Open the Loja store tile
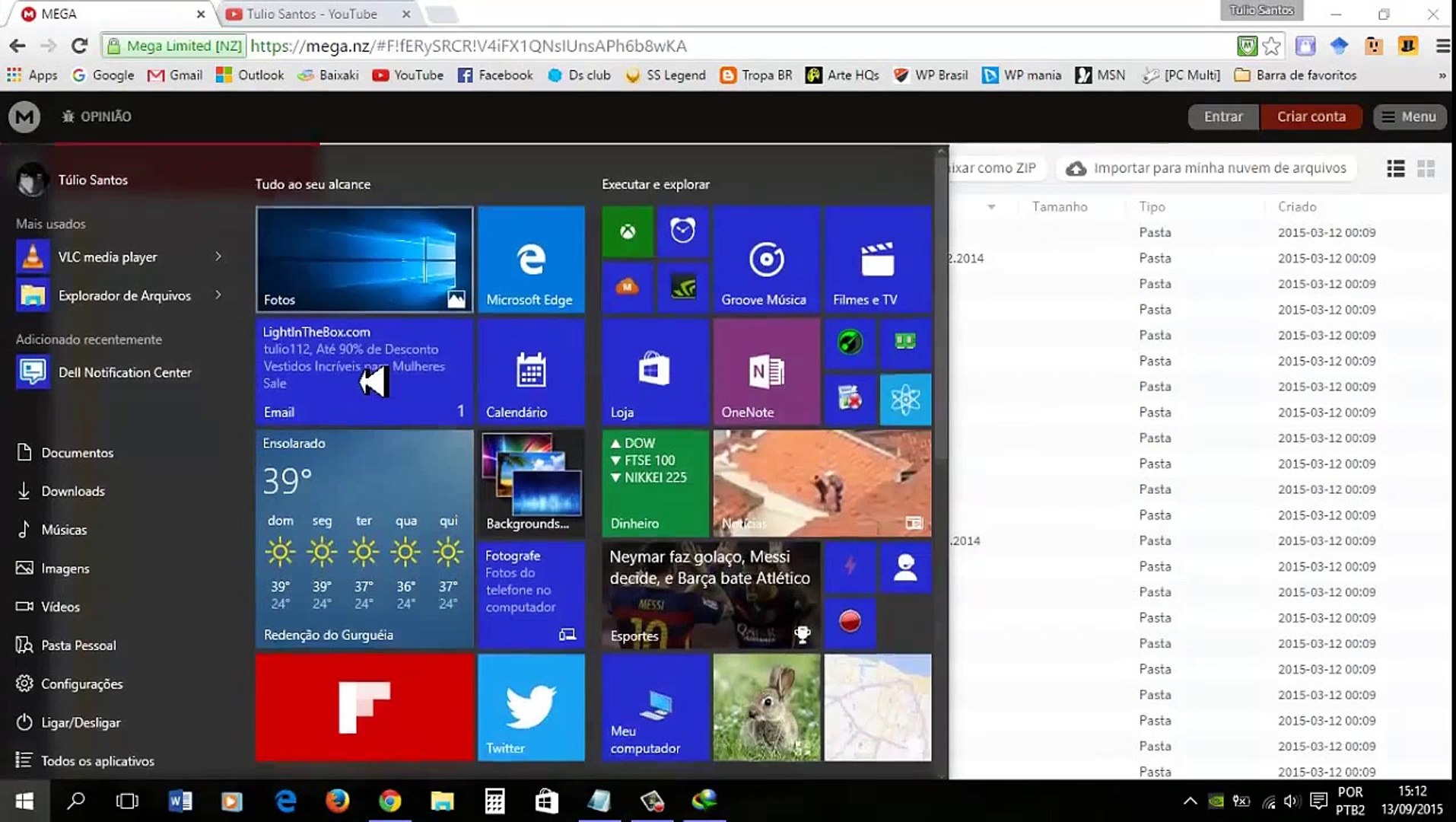The height and width of the screenshot is (822, 1456). click(x=655, y=371)
